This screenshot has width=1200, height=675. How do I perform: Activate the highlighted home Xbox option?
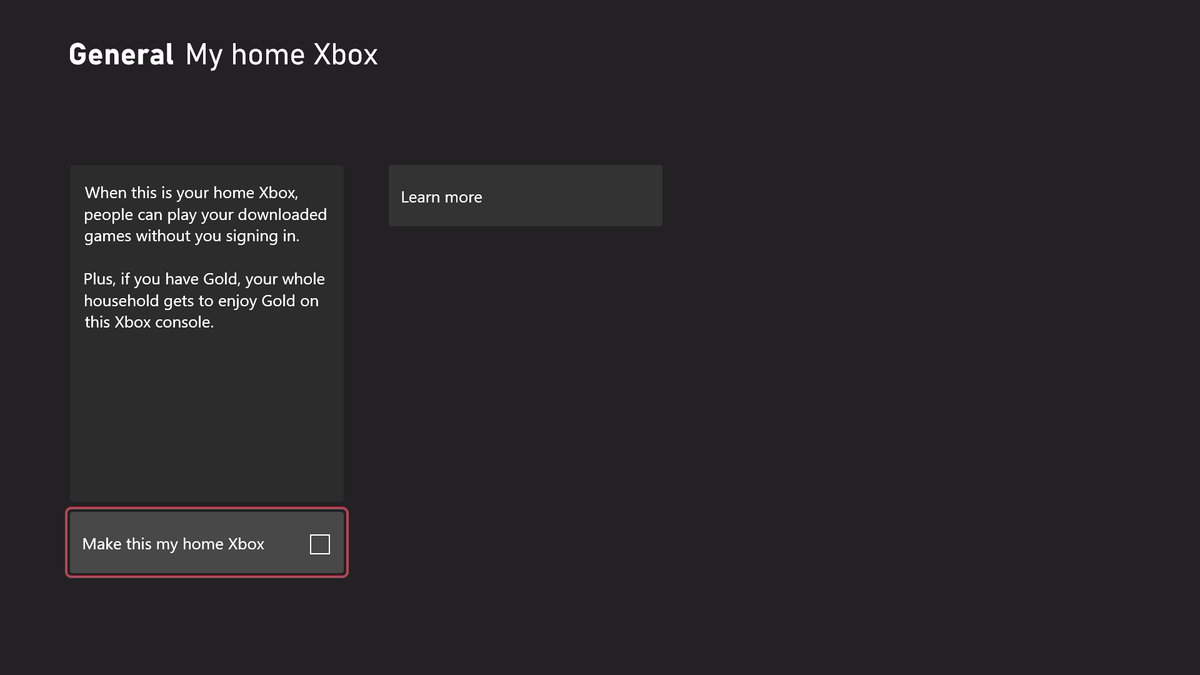click(206, 543)
